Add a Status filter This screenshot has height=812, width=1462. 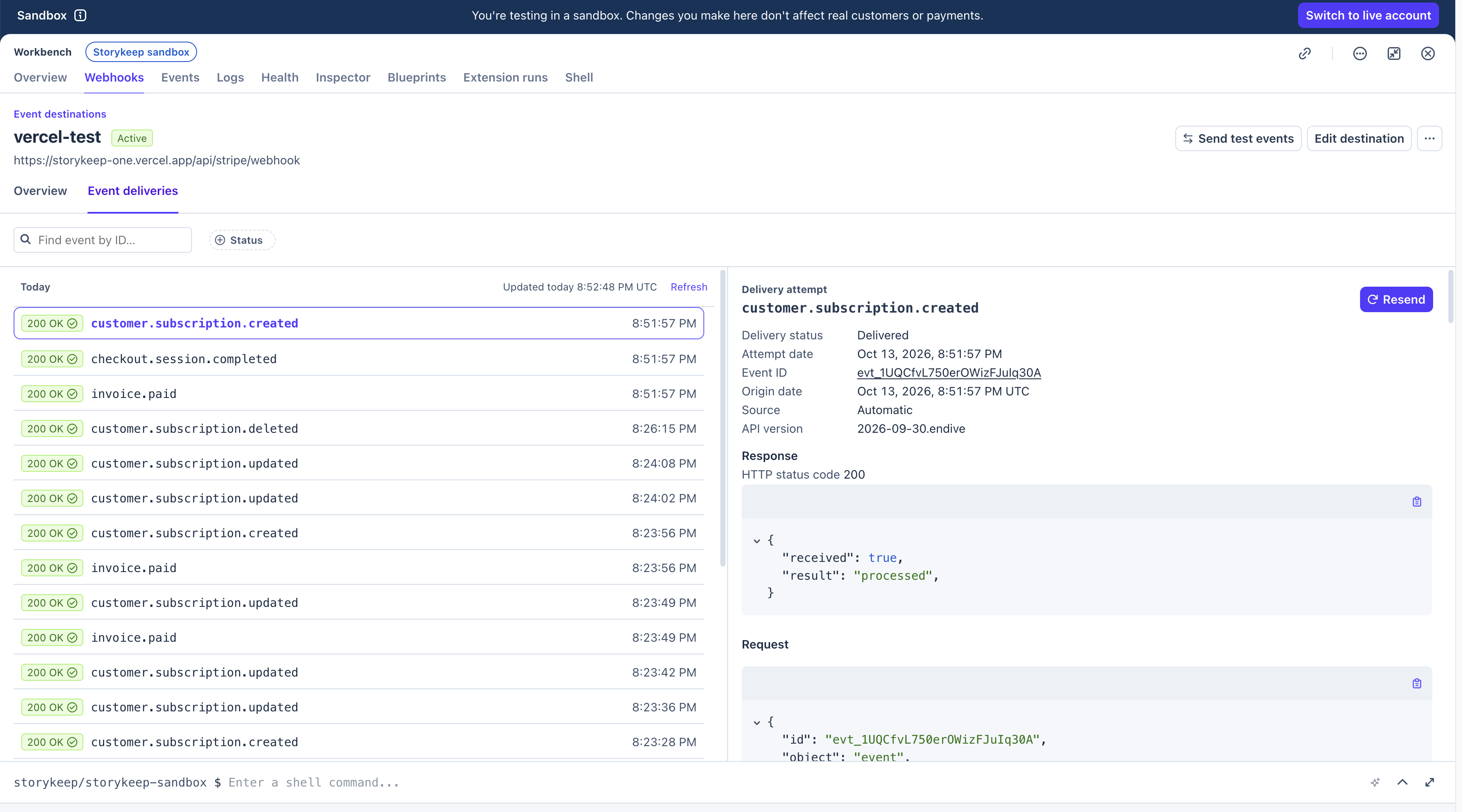pos(242,240)
